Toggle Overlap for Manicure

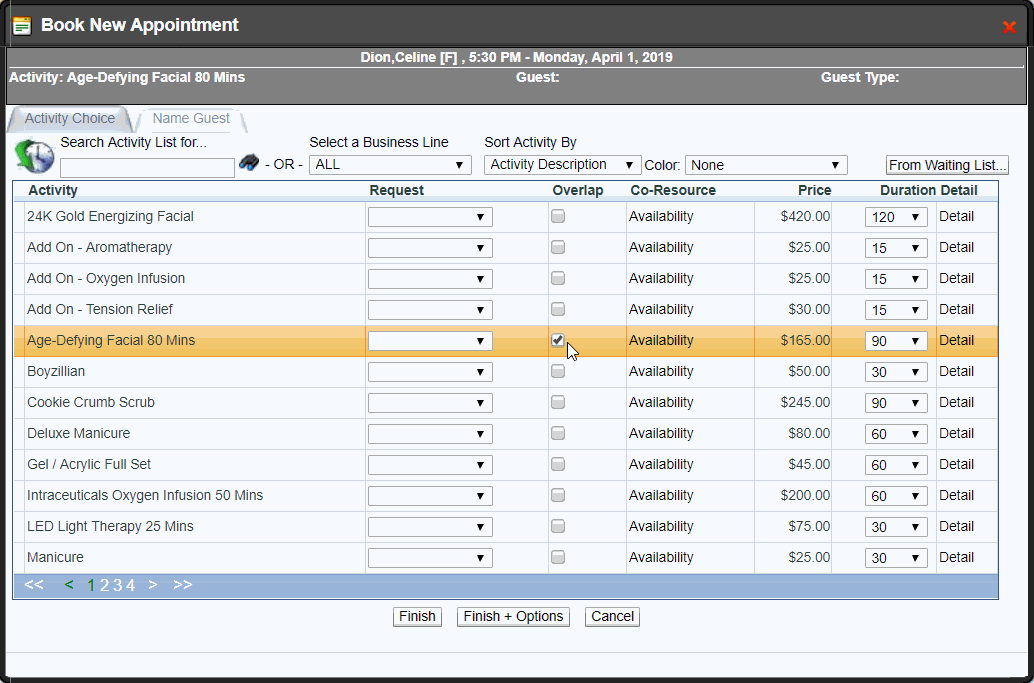pos(558,557)
